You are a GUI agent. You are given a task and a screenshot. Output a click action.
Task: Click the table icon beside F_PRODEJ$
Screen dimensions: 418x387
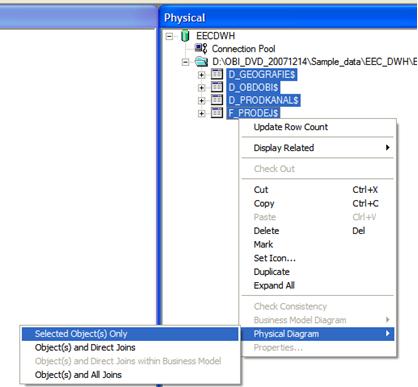(217, 113)
